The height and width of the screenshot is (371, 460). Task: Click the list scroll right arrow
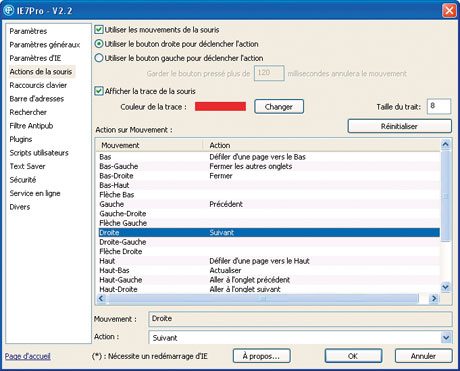pyautogui.click(x=434, y=298)
